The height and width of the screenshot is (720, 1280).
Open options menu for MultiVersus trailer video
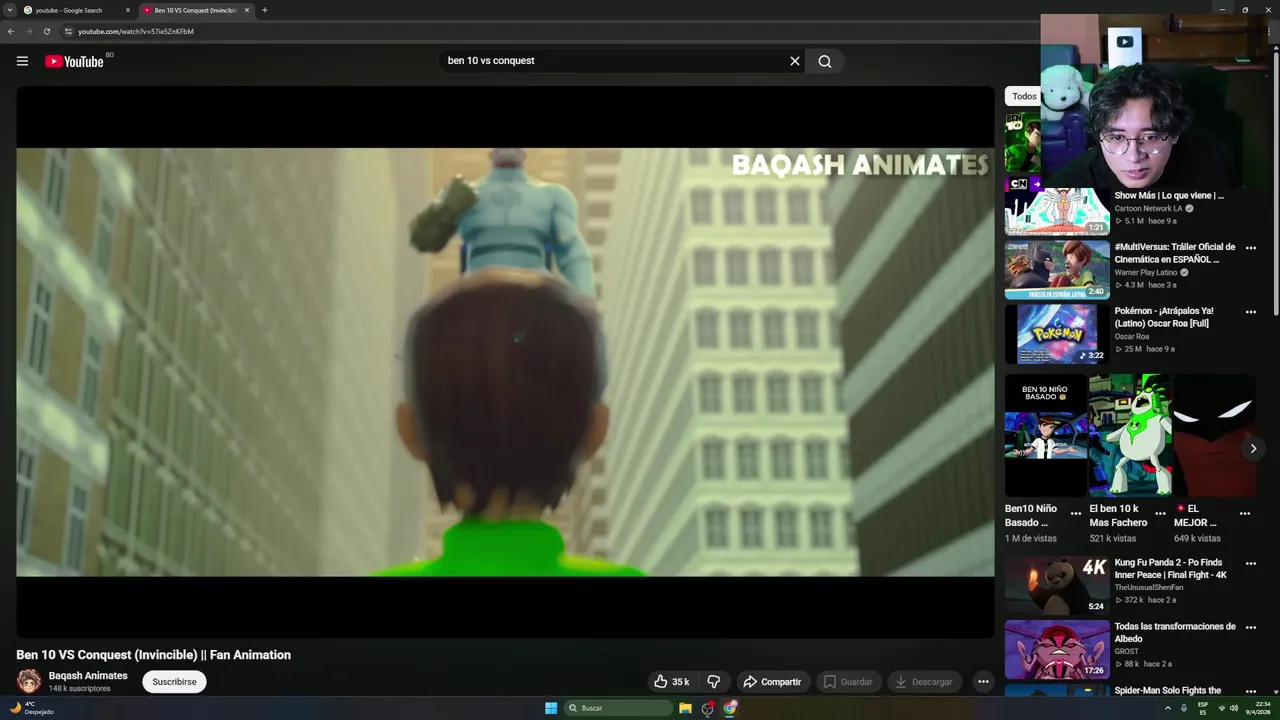tap(1250, 248)
